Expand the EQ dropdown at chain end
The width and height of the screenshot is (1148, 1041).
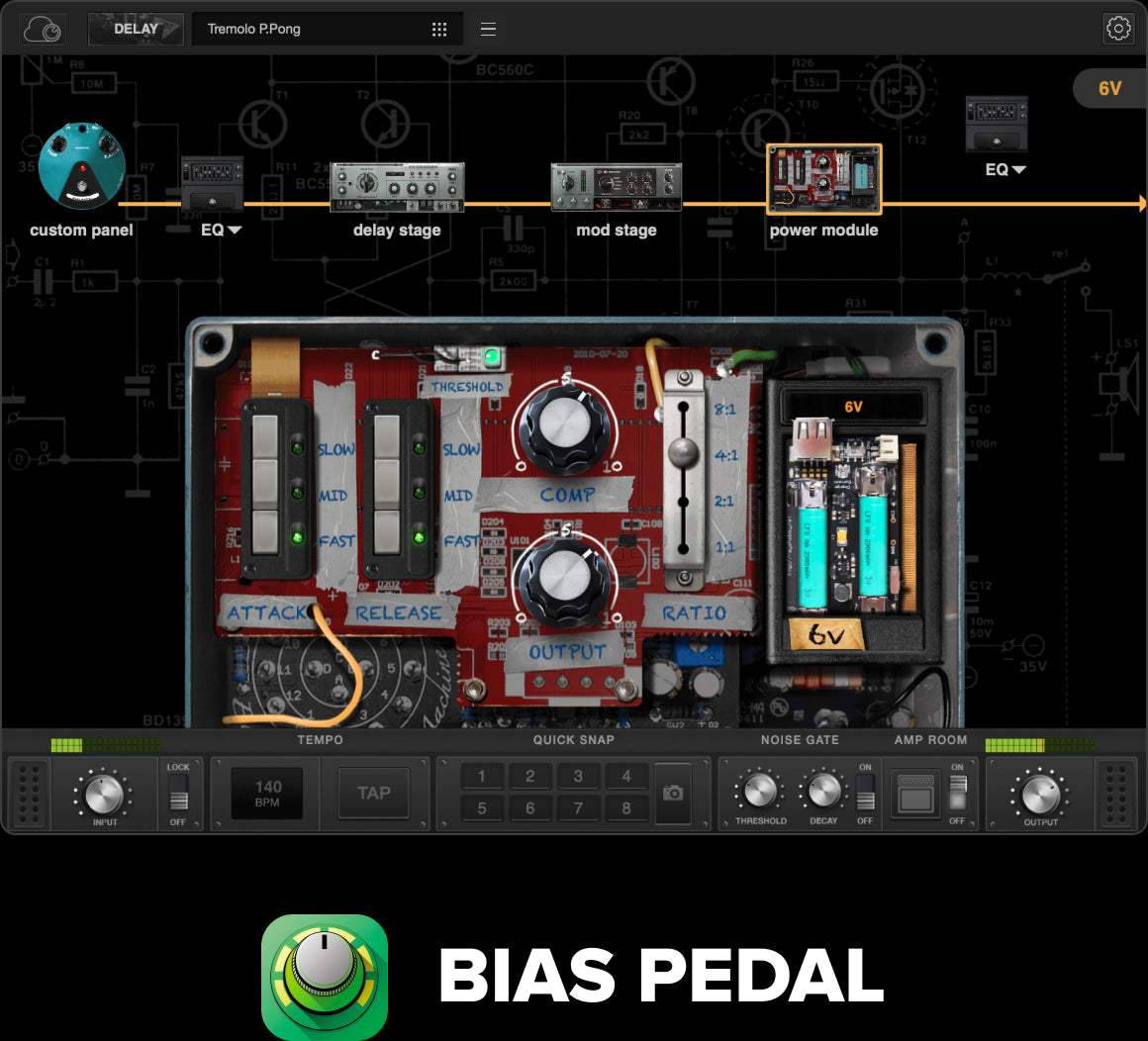pyautogui.click(x=1005, y=169)
